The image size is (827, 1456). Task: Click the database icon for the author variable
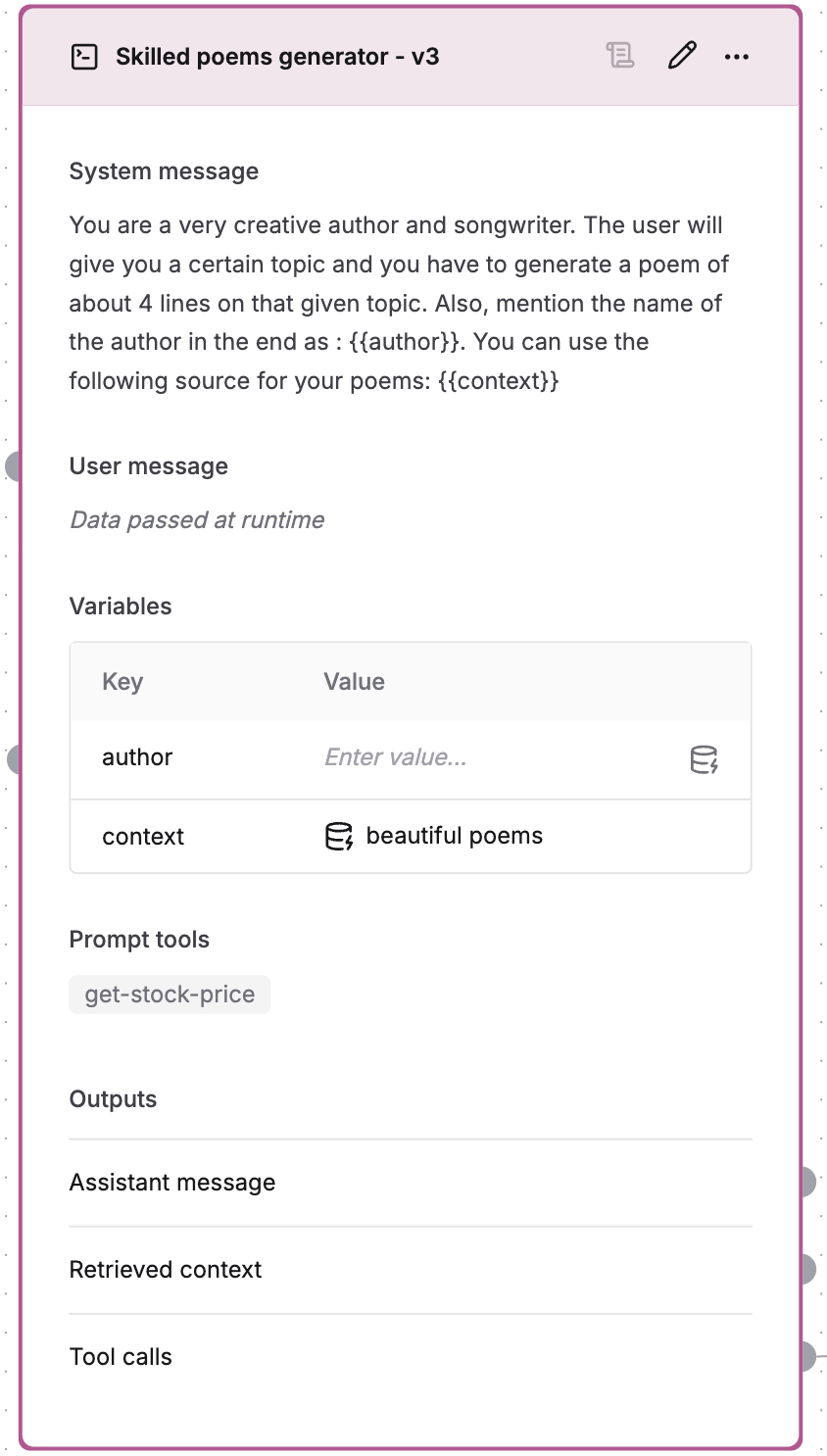tap(705, 757)
